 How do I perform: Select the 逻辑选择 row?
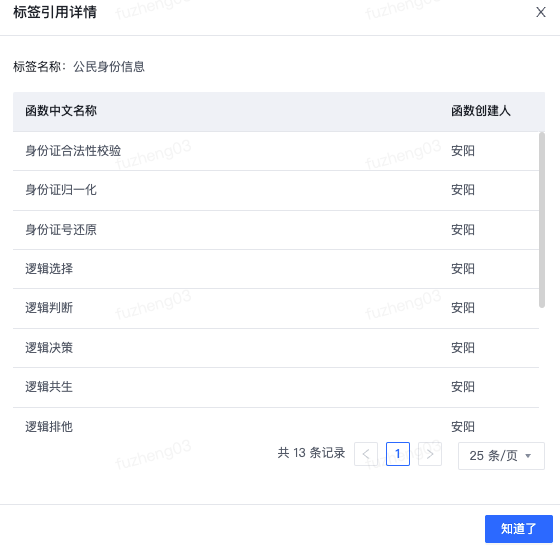click(276, 269)
